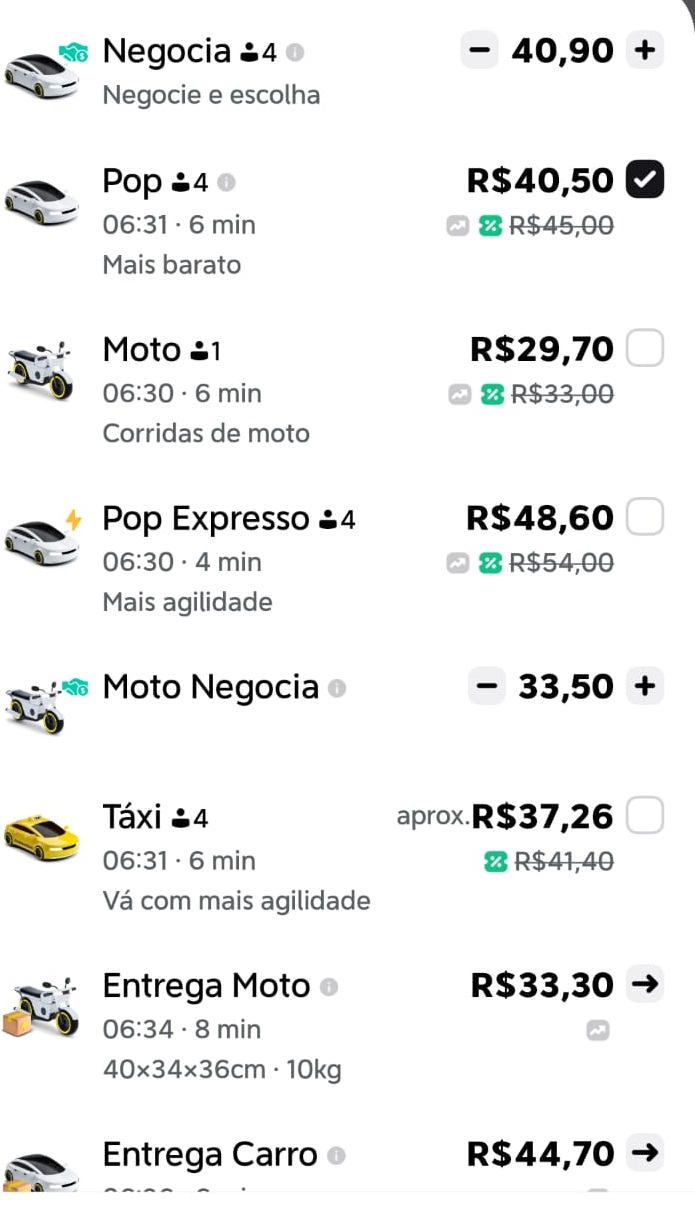Click the green discount icon under Táxi price
This screenshot has width=695, height=1205.
click(x=494, y=861)
